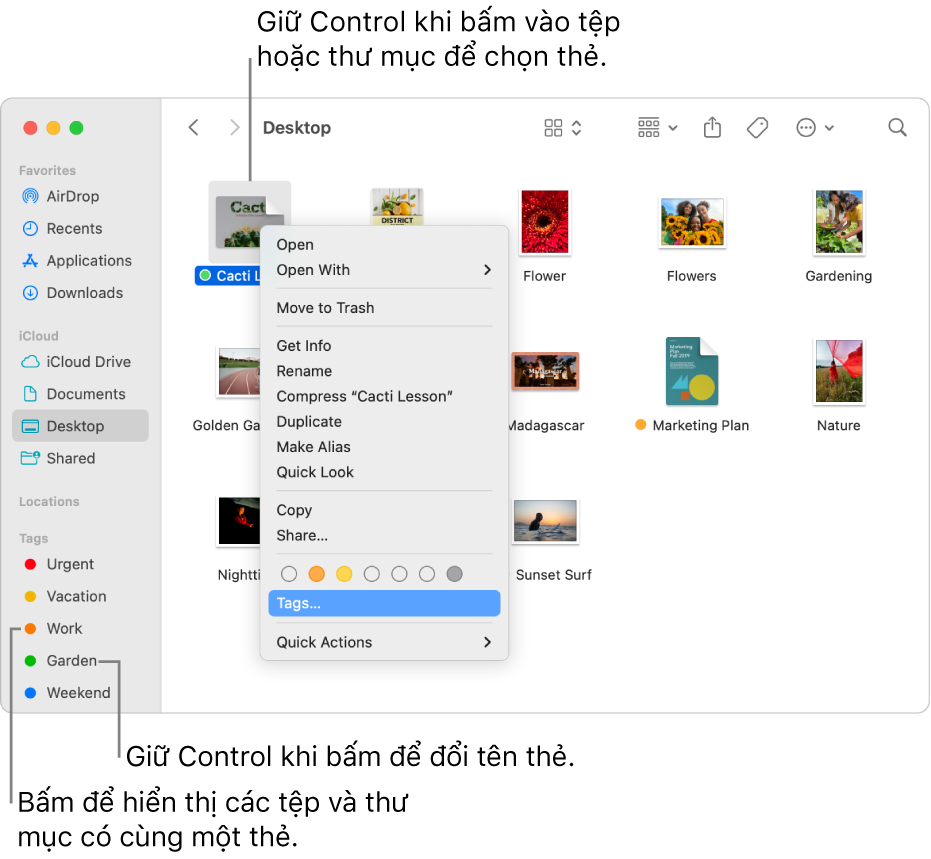Select the Nature photo file
This screenshot has height=859, width=931.
[838, 372]
